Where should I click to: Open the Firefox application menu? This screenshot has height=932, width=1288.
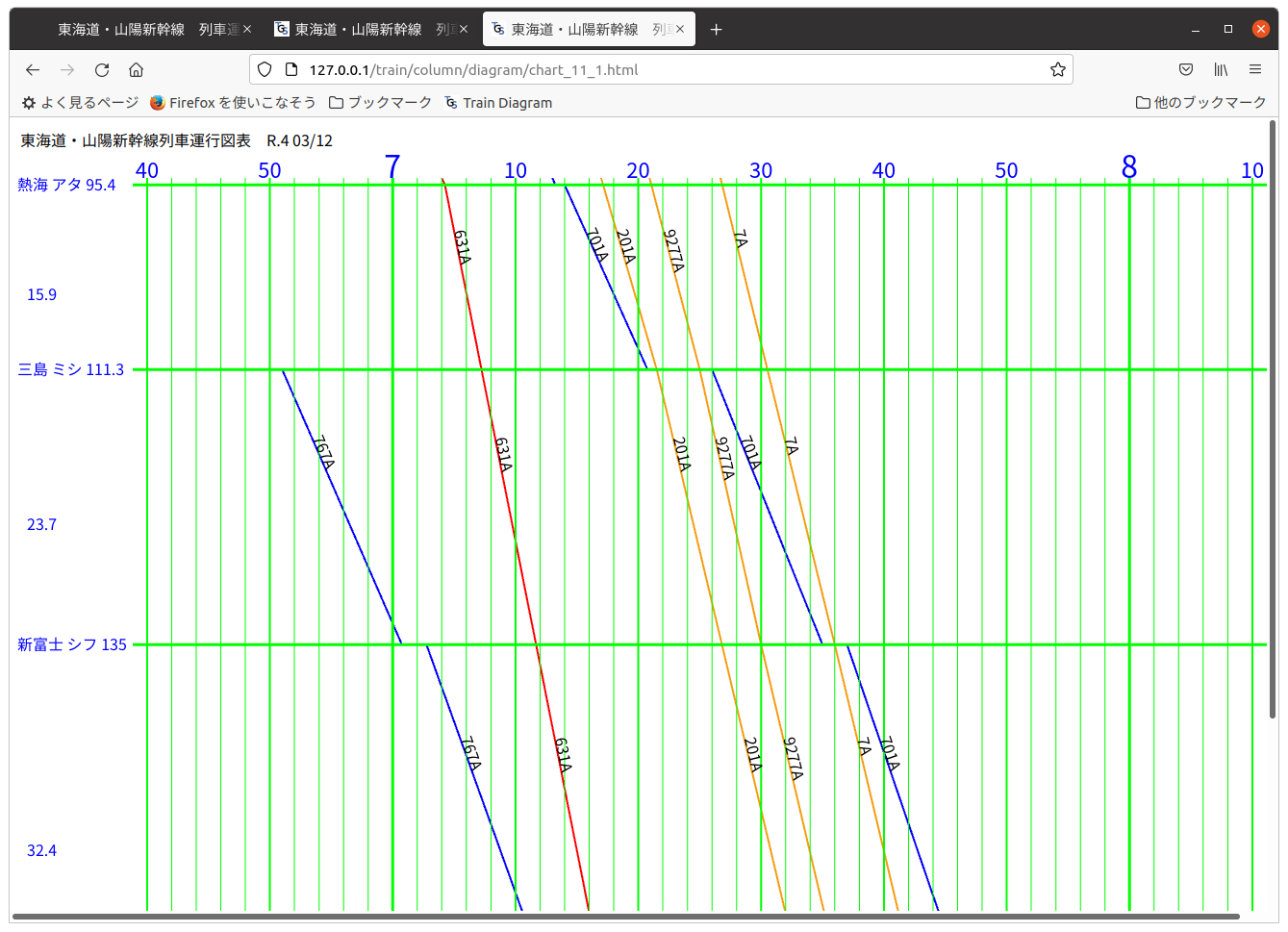click(1255, 69)
